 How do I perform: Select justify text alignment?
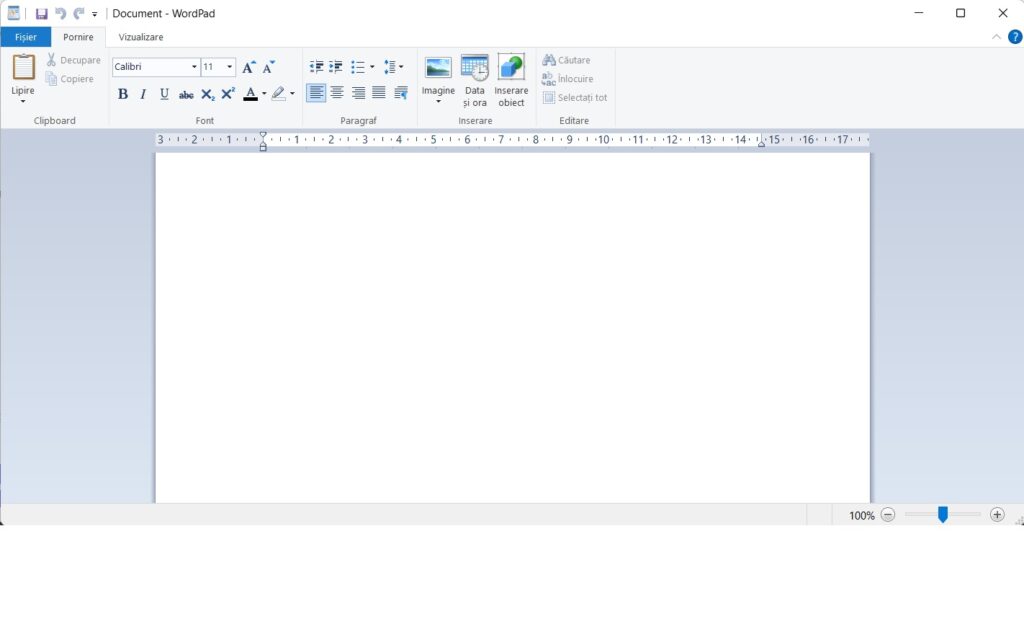(379, 93)
